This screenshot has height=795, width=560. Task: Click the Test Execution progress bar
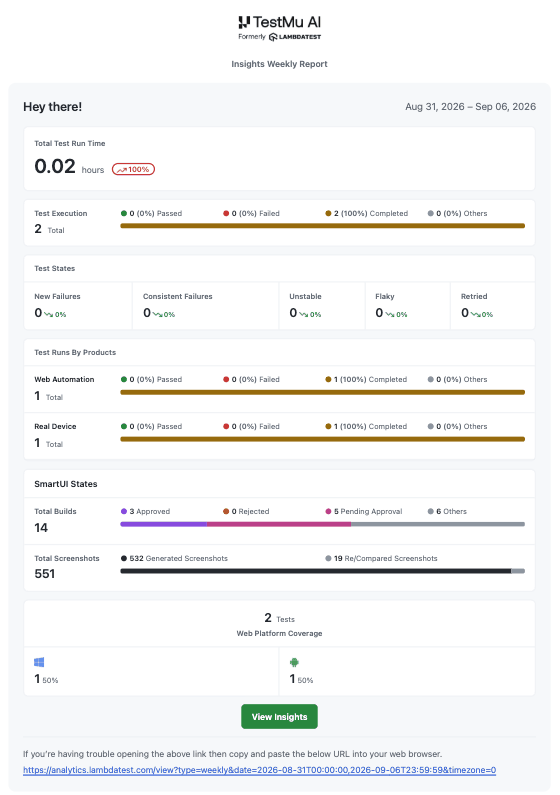322,226
